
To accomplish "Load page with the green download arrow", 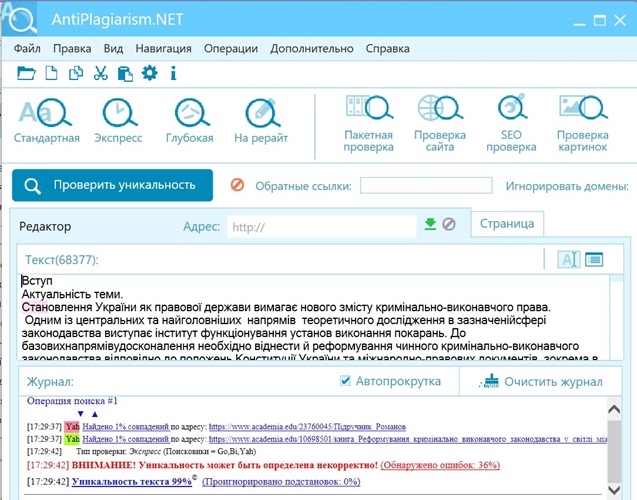I will click(x=430, y=224).
